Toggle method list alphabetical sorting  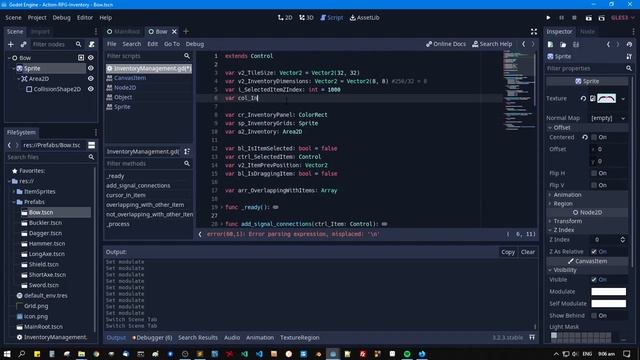tap(187, 151)
